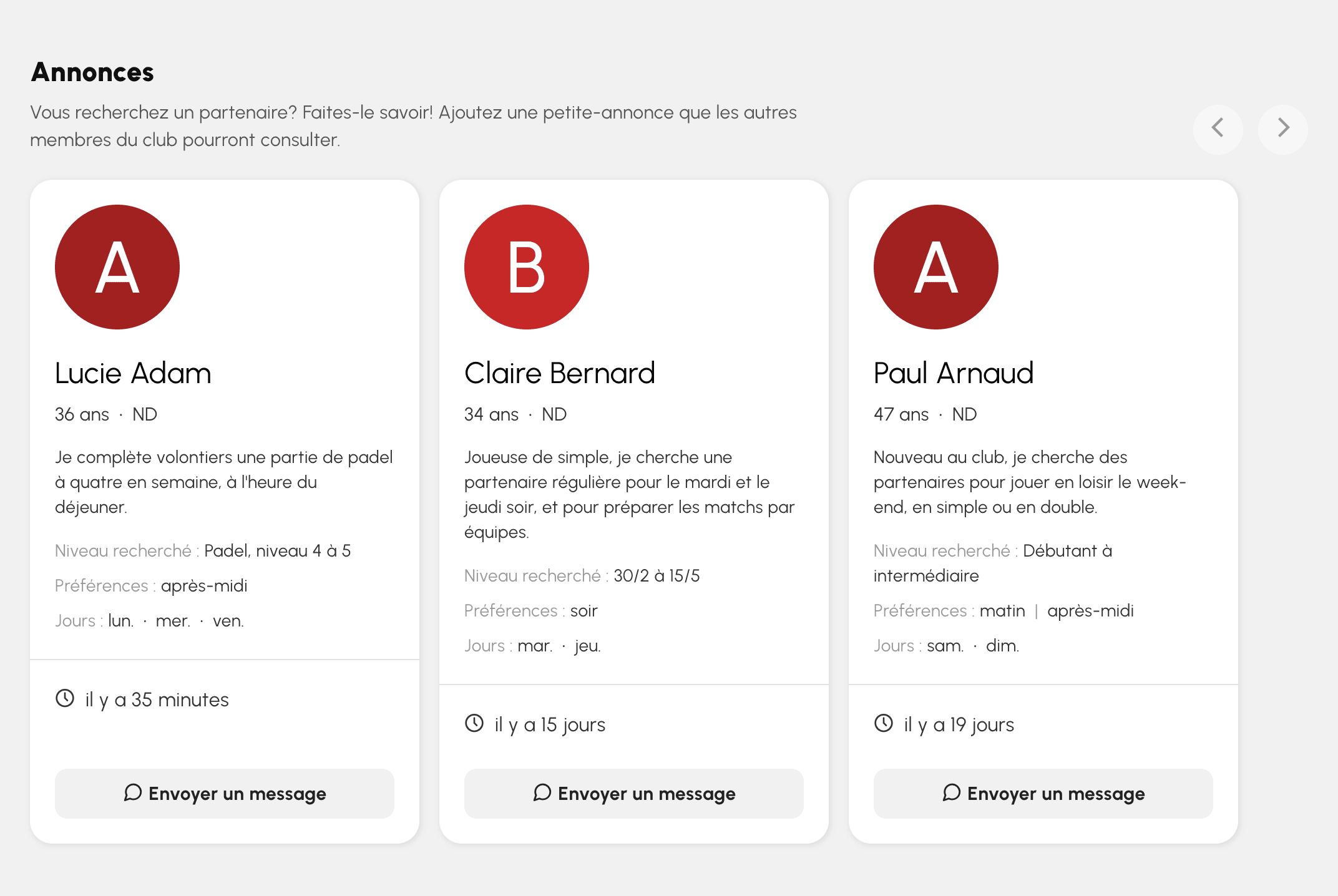Click the clock icon beside 15 jours

tap(474, 723)
